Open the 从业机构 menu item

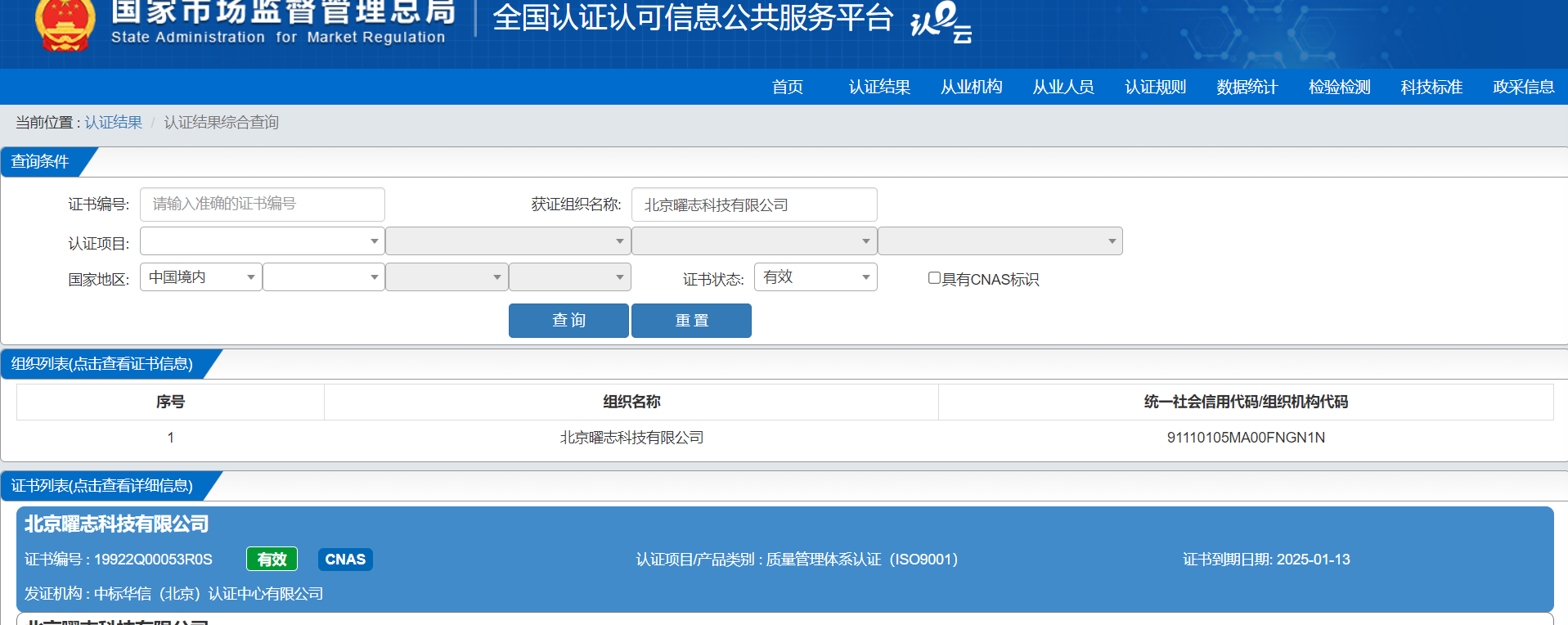point(972,87)
